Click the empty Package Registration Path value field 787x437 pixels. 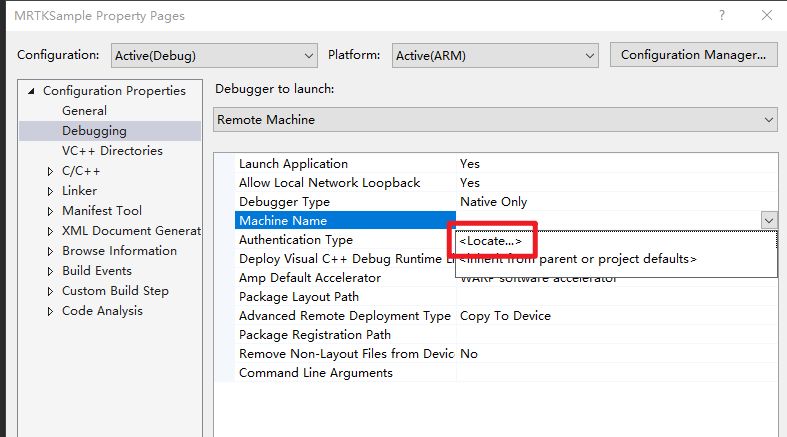pyautogui.click(x=617, y=335)
